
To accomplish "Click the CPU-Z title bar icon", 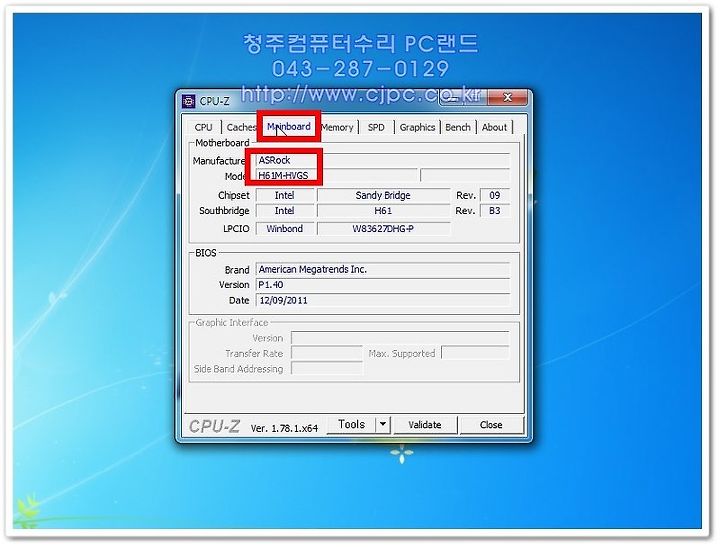I will pos(189,101).
